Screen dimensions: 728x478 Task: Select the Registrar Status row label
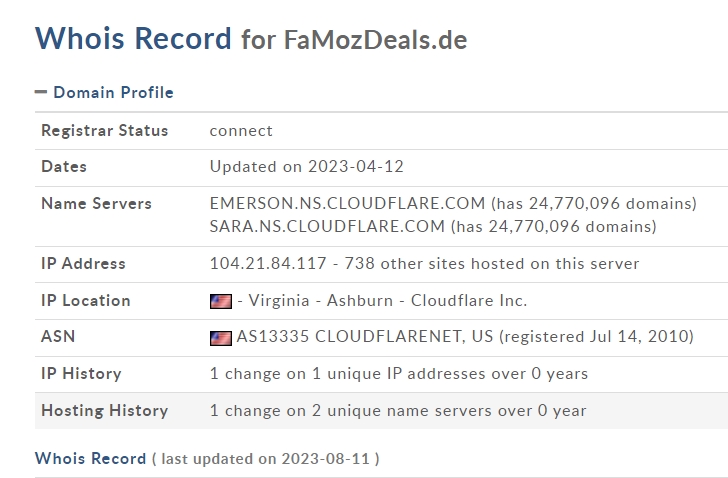tap(104, 130)
